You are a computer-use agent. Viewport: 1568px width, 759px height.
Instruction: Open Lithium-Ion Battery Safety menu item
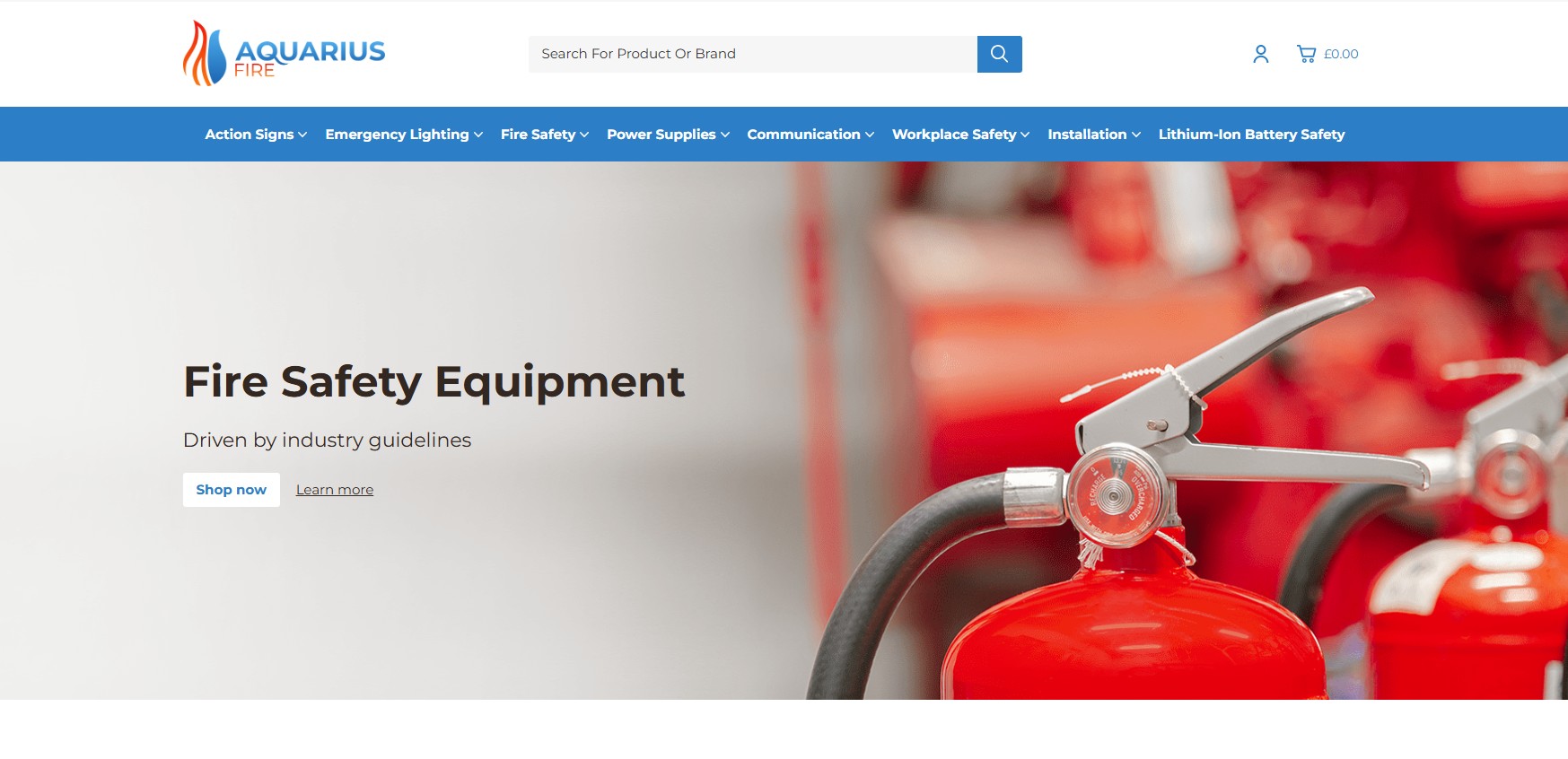(1251, 135)
